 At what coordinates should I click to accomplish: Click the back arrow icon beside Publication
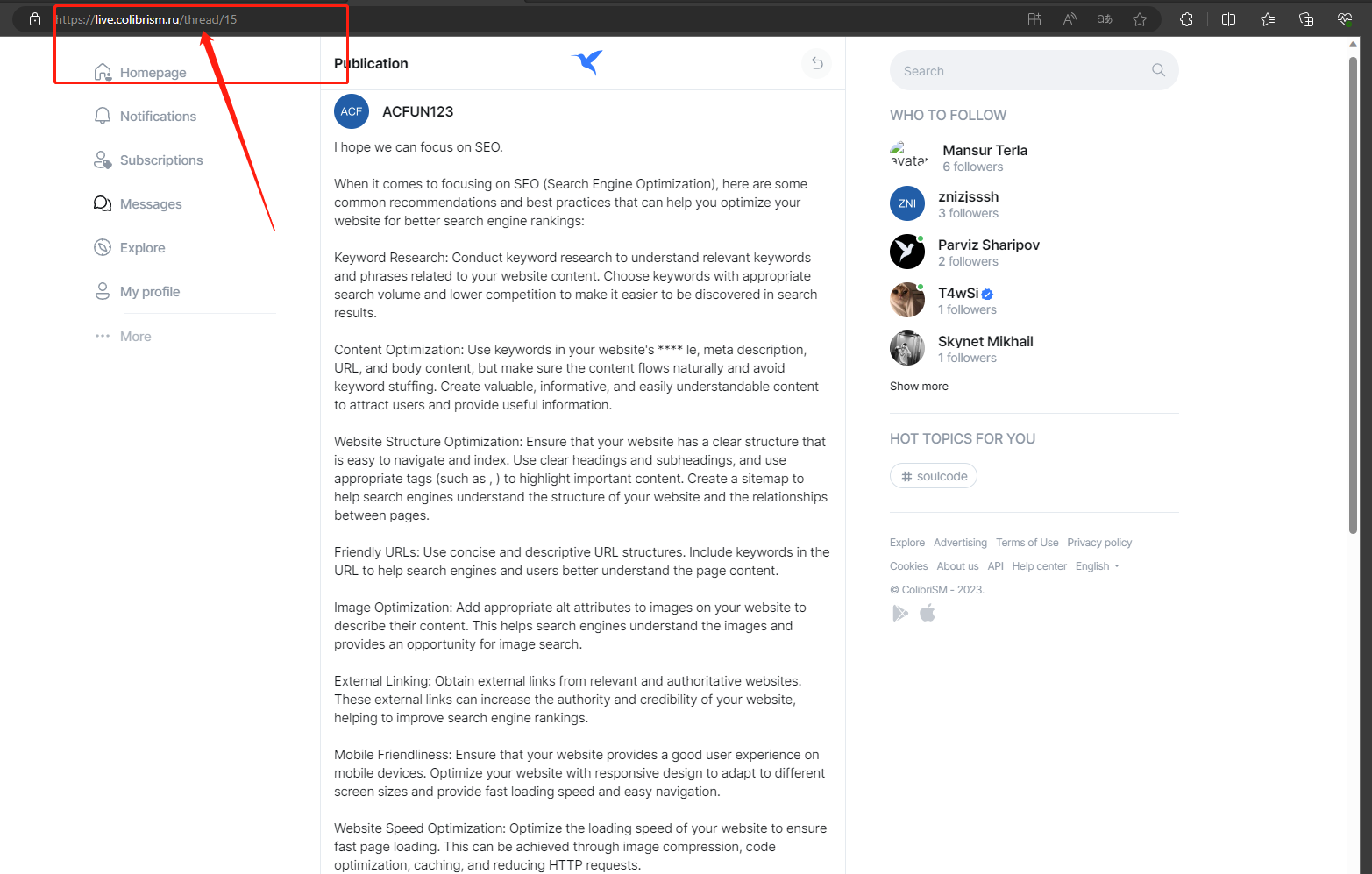(x=817, y=63)
